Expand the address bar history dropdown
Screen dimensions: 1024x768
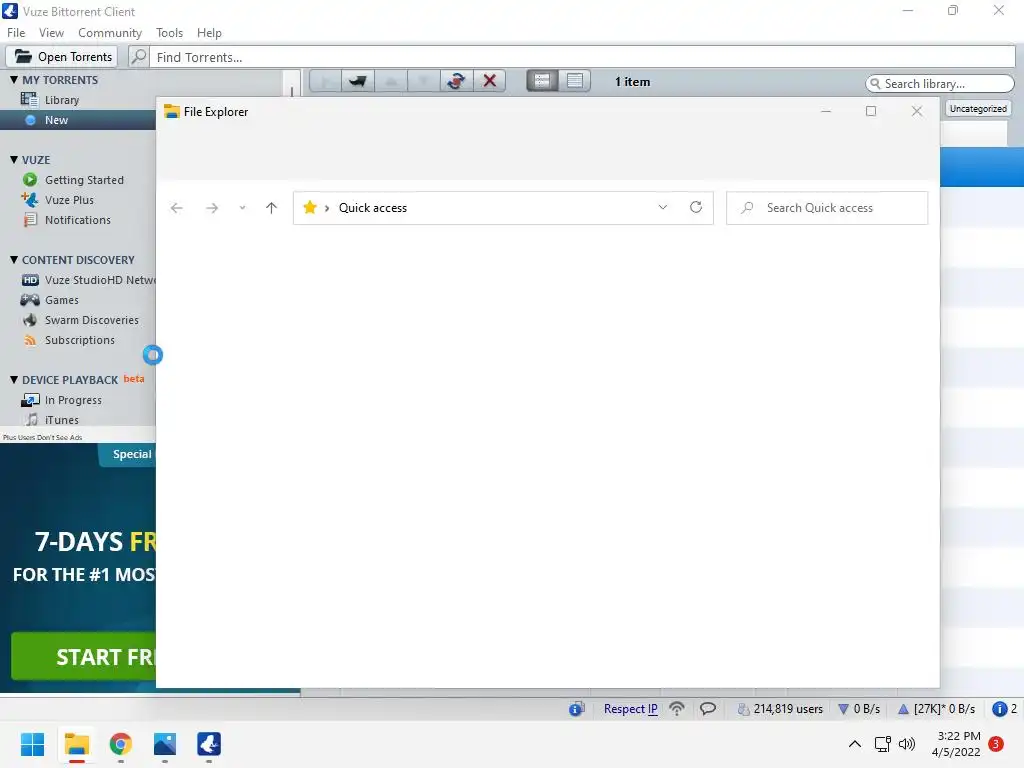tap(663, 207)
